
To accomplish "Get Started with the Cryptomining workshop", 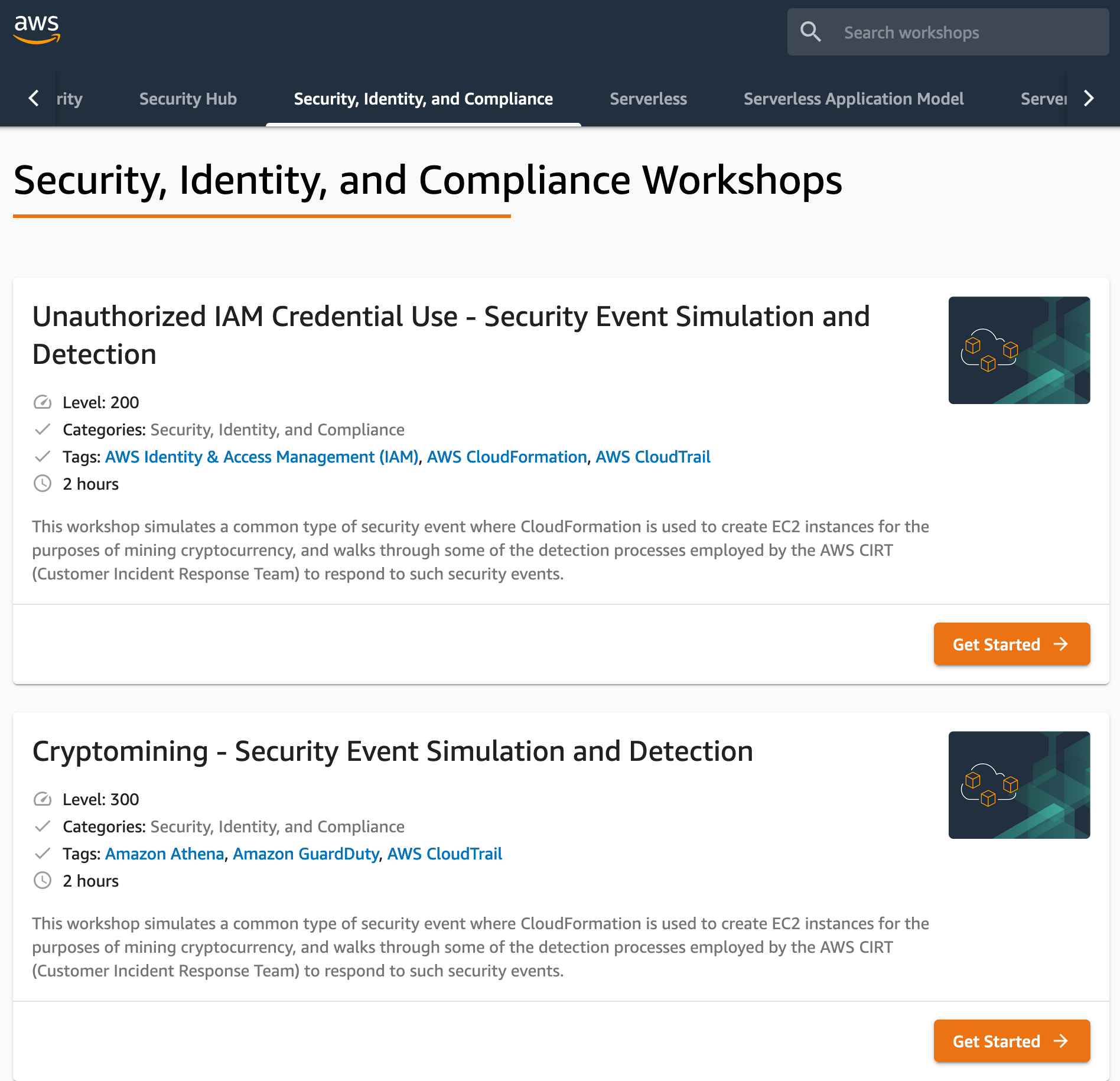I will (x=1012, y=1041).
